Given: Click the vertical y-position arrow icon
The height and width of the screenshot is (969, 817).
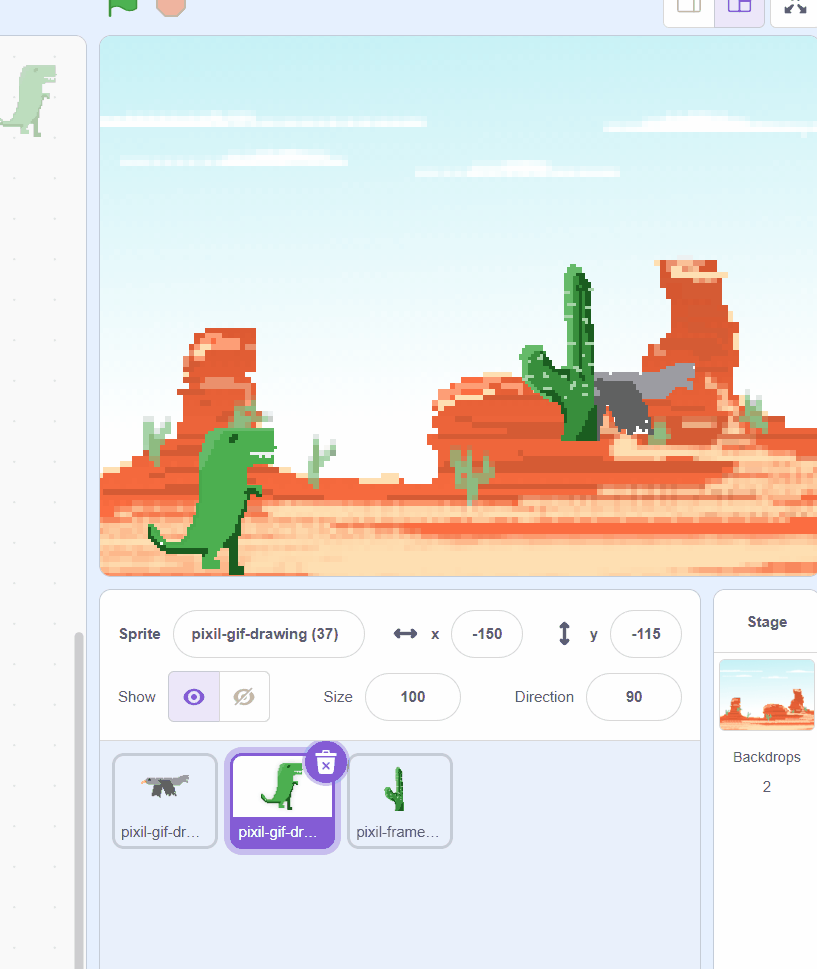Looking at the screenshot, I should (564, 634).
